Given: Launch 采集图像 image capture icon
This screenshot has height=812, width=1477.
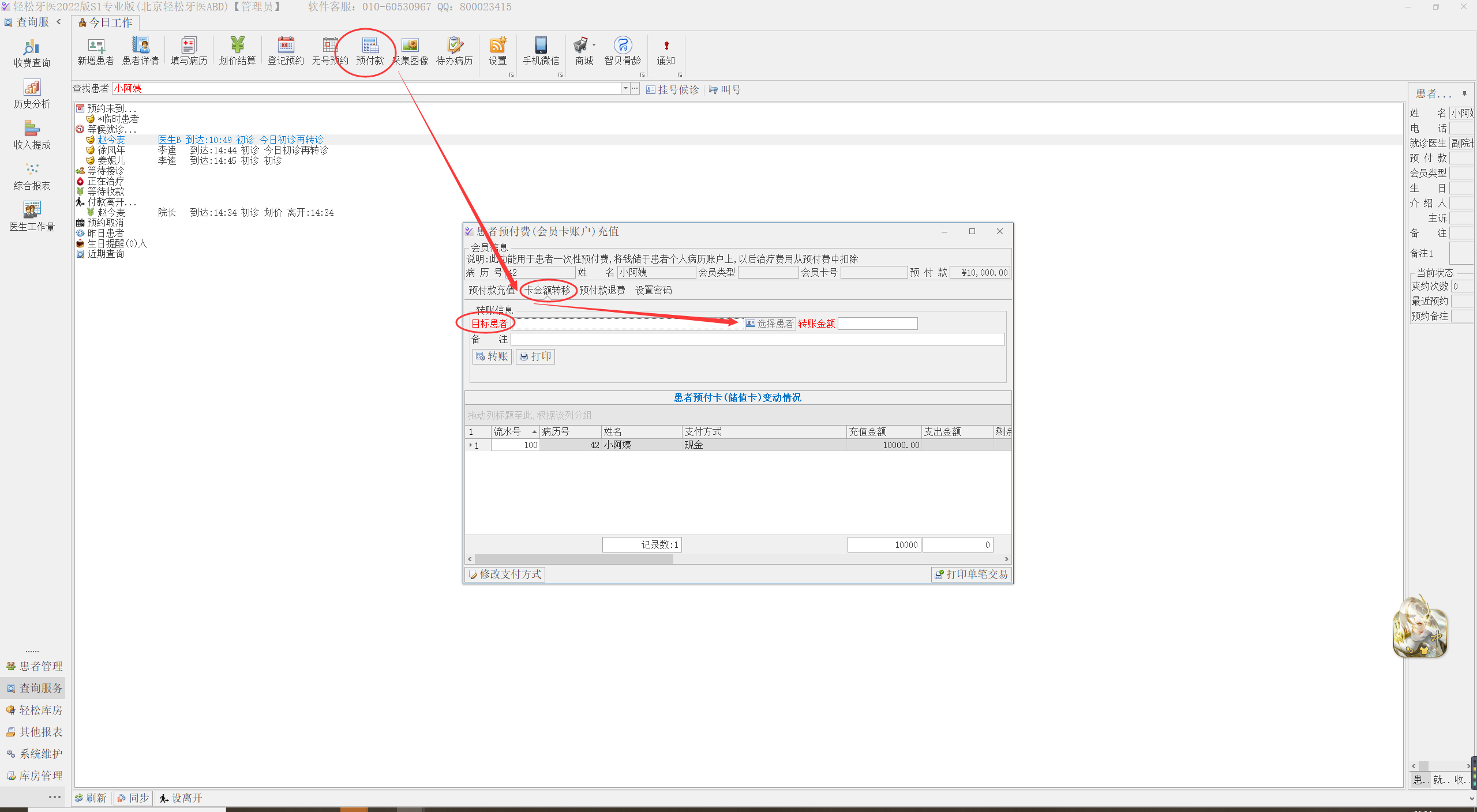Looking at the screenshot, I should click(410, 51).
